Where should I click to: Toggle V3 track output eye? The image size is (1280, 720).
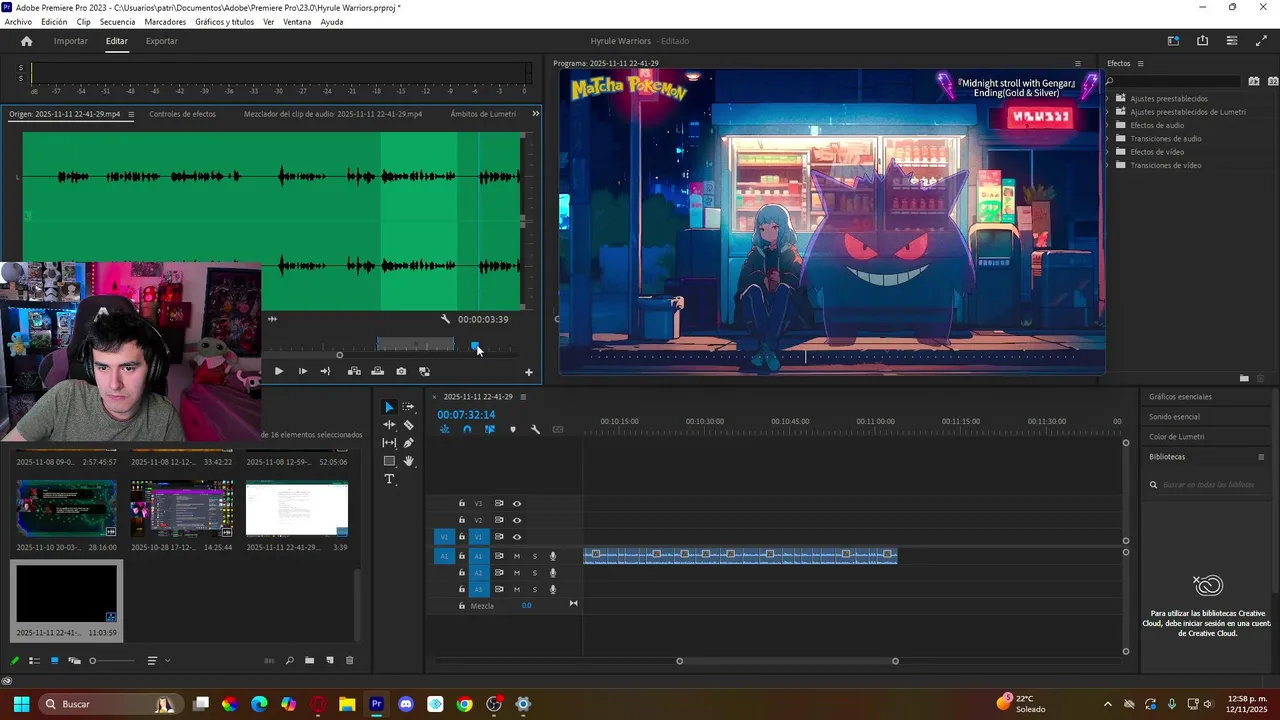(517, 504)
